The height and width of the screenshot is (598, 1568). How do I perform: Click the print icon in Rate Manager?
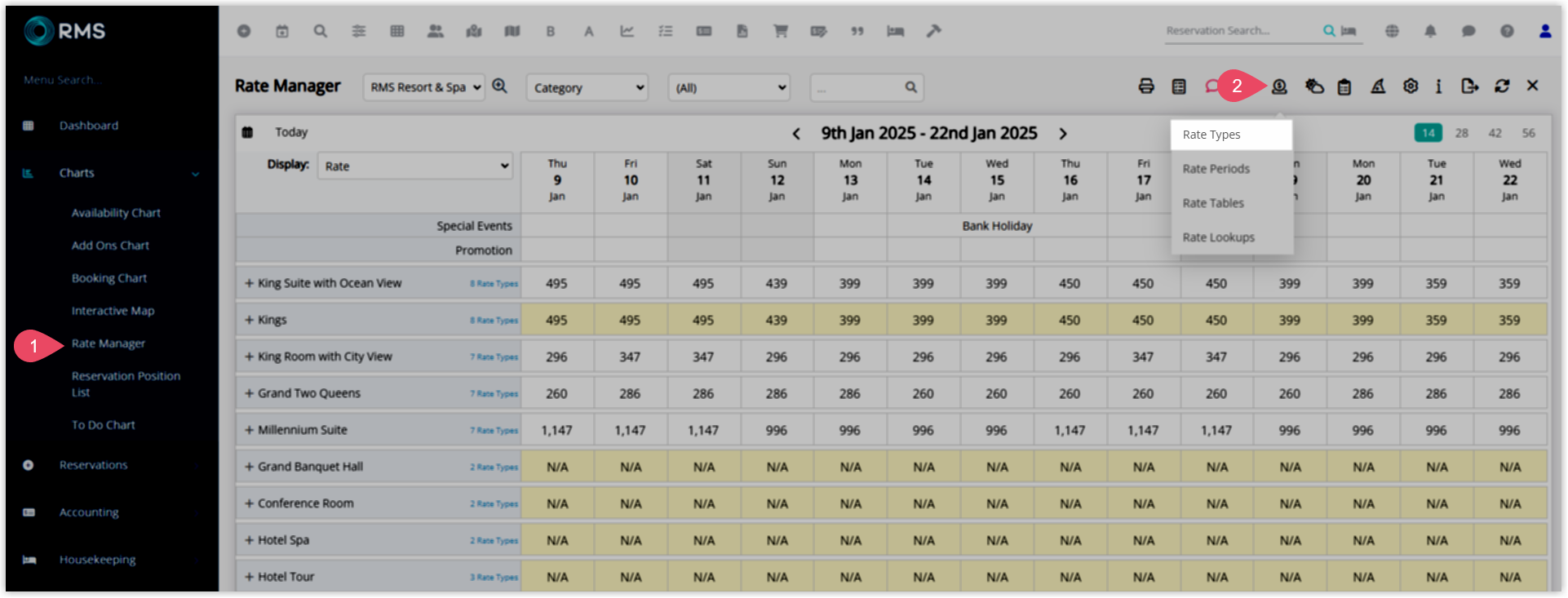tap(1146, 86)
